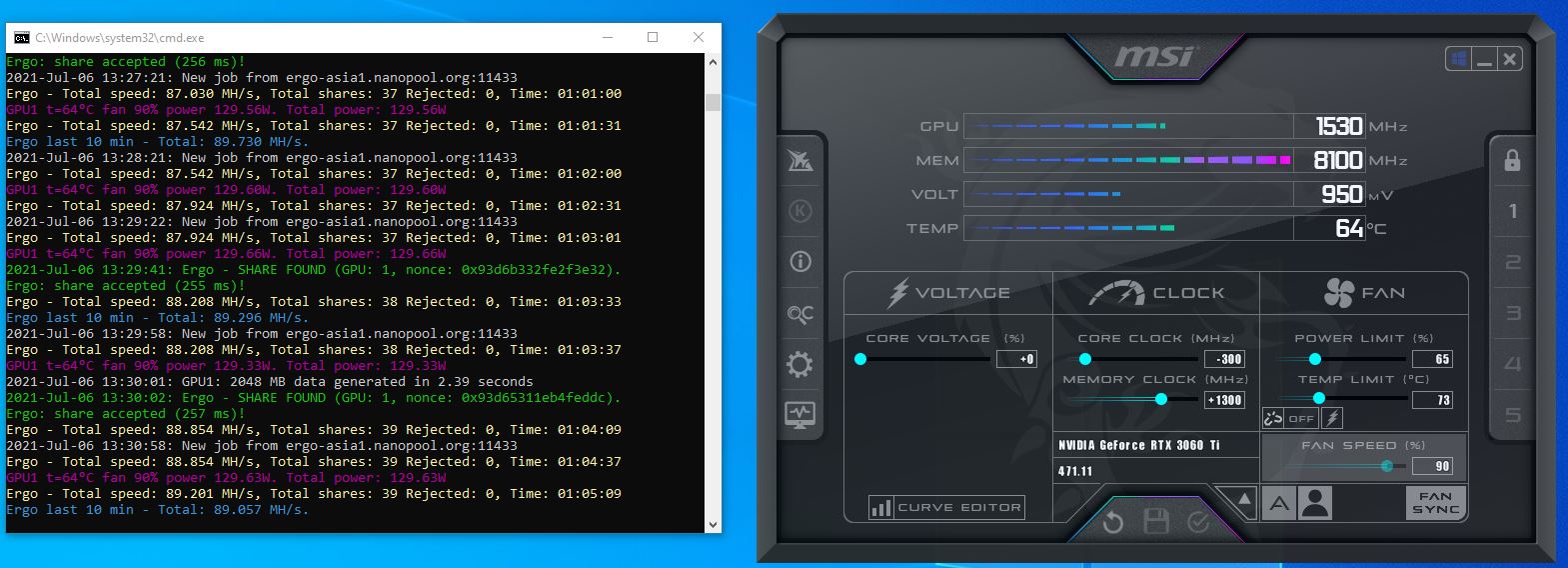This screenshot has width=1568, height=568.
Task: Select profile slot 1
Action: [1512, 211]
